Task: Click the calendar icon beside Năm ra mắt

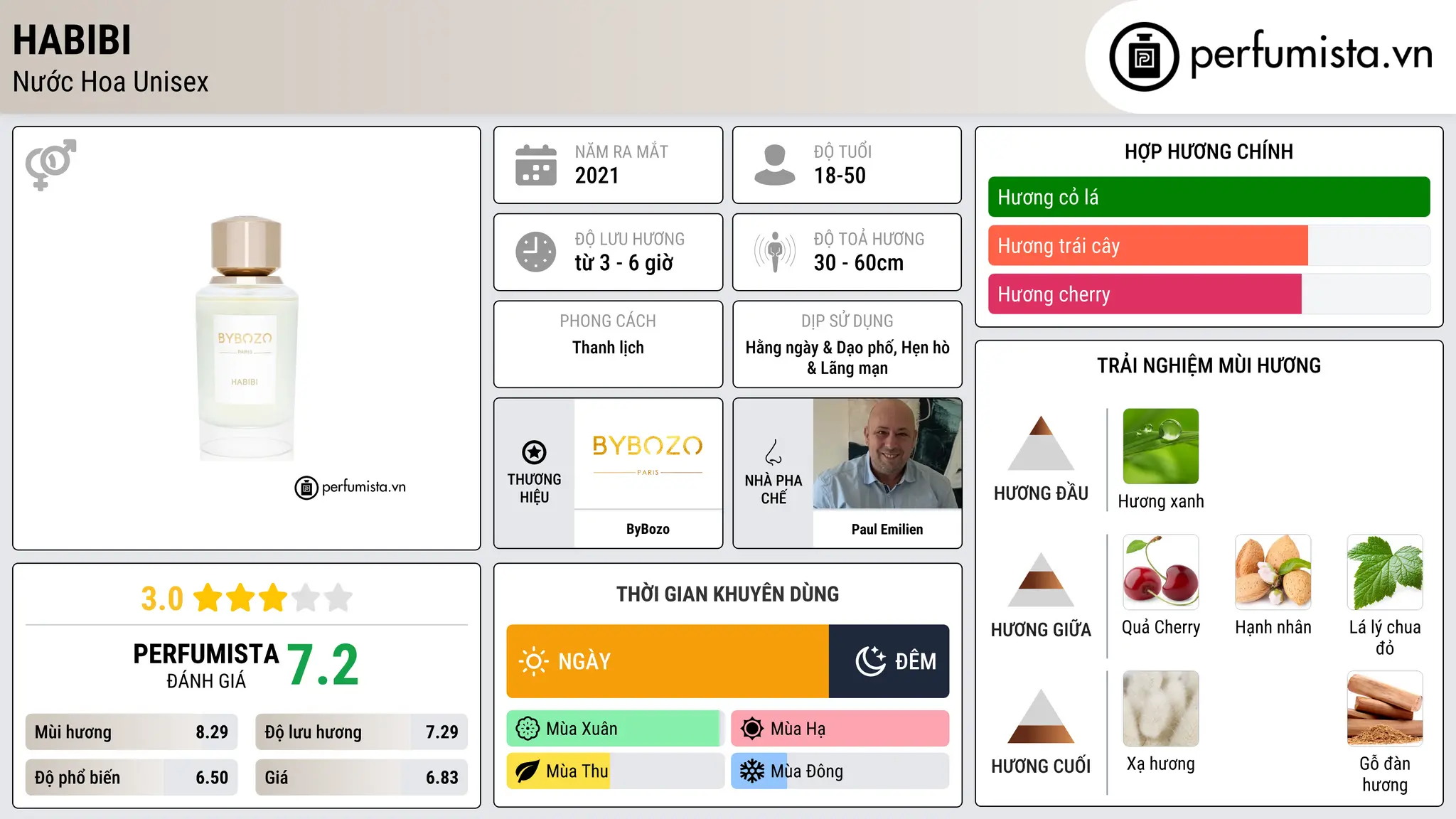Action: click(536, 165)
